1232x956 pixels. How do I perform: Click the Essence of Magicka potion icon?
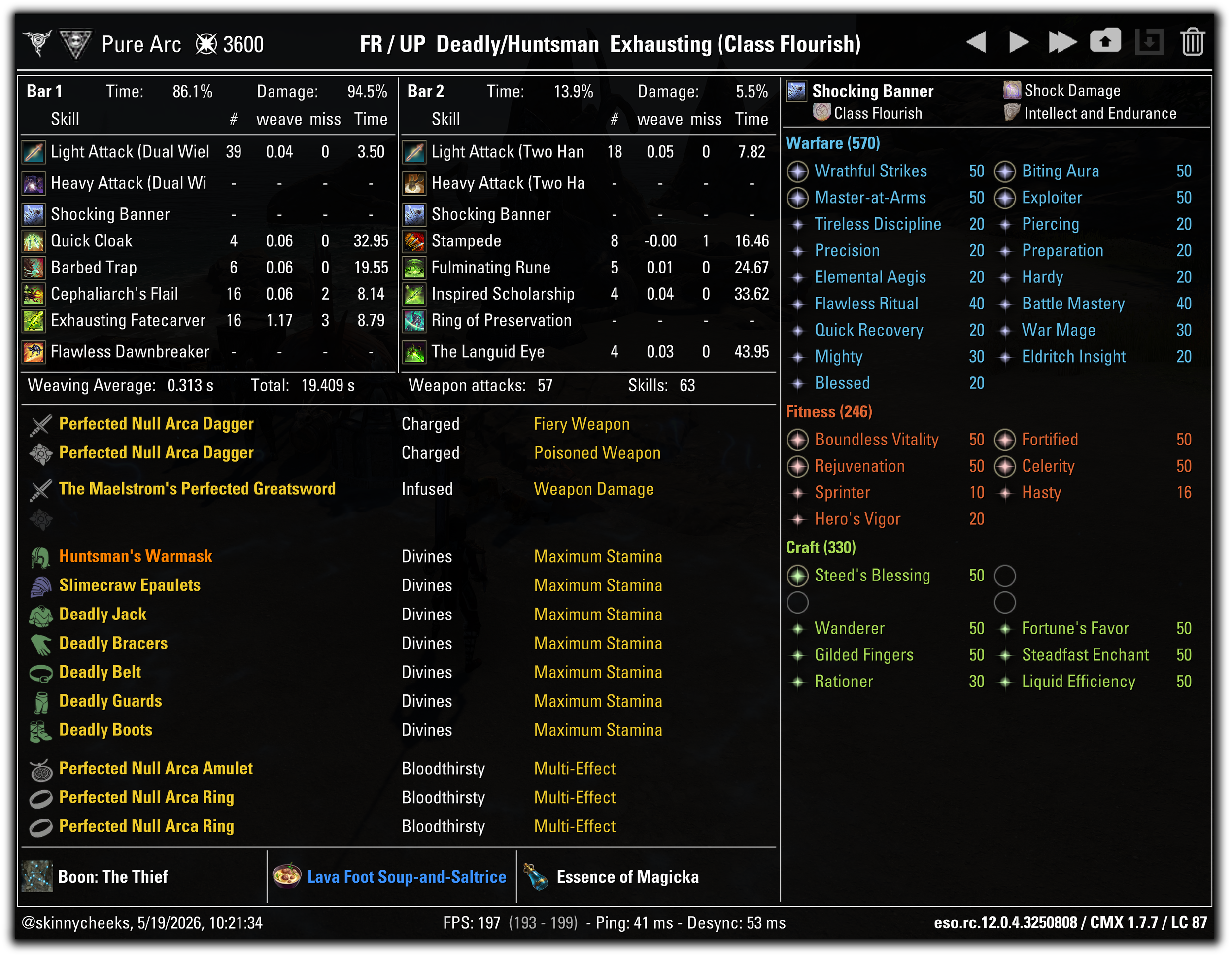coord(535,877)
